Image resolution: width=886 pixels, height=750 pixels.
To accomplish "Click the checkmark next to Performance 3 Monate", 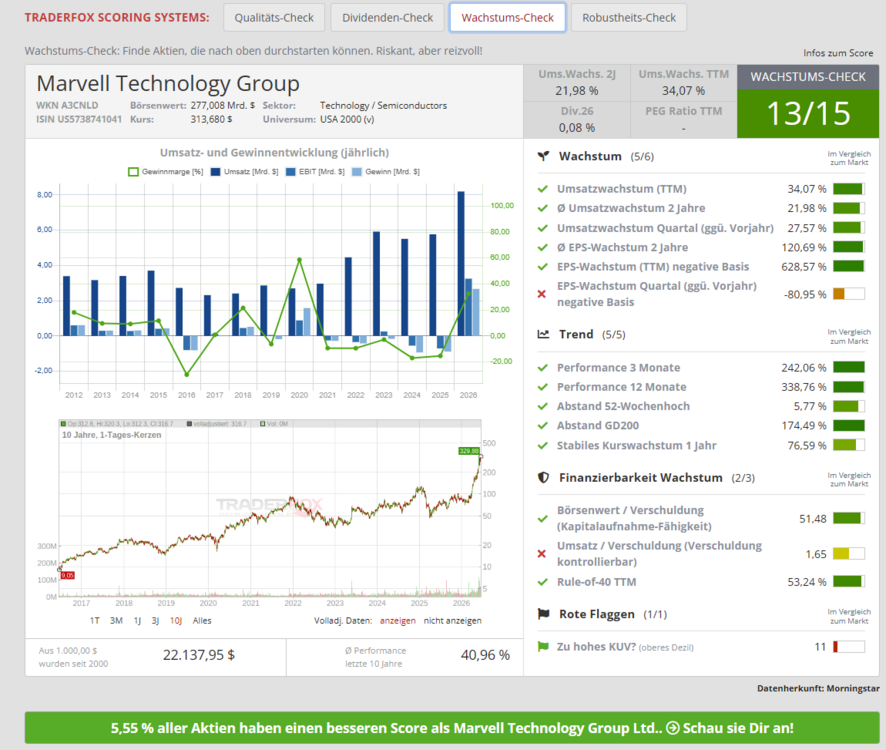I will [542, 367].
